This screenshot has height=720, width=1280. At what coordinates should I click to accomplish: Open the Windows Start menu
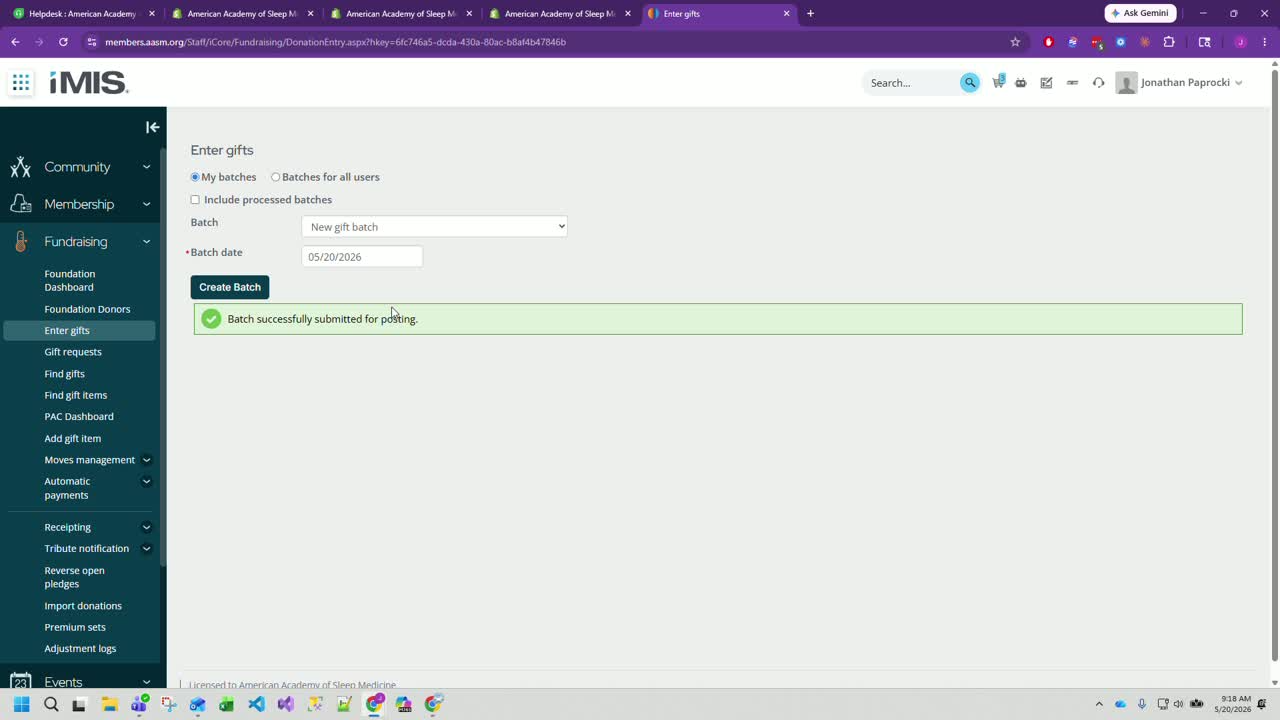21,704
